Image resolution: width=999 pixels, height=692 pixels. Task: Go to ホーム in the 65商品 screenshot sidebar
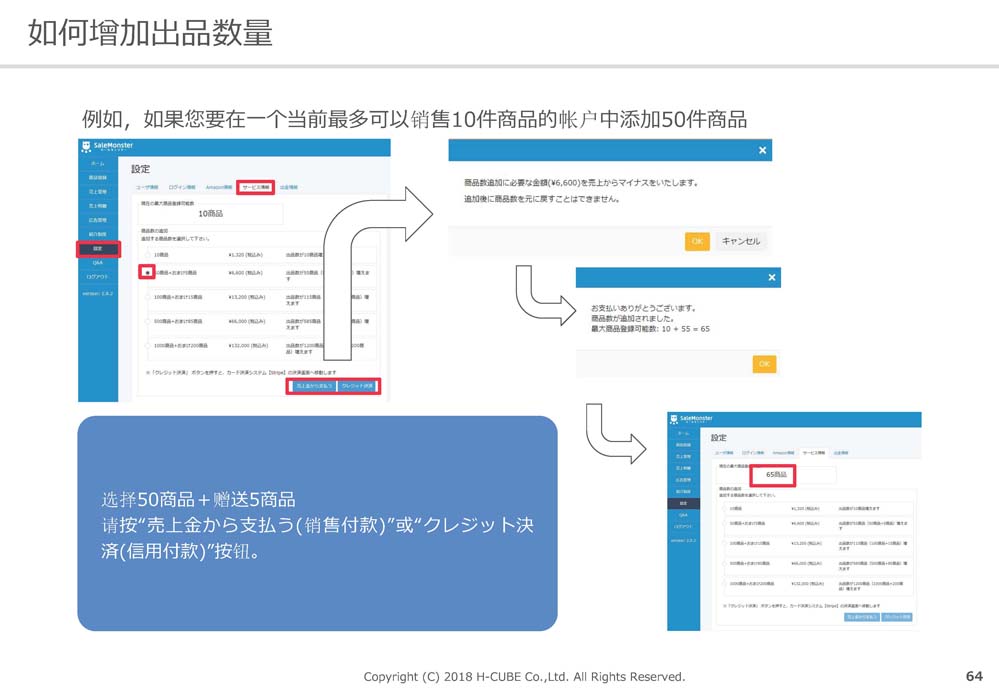click(x=683, y=433)
